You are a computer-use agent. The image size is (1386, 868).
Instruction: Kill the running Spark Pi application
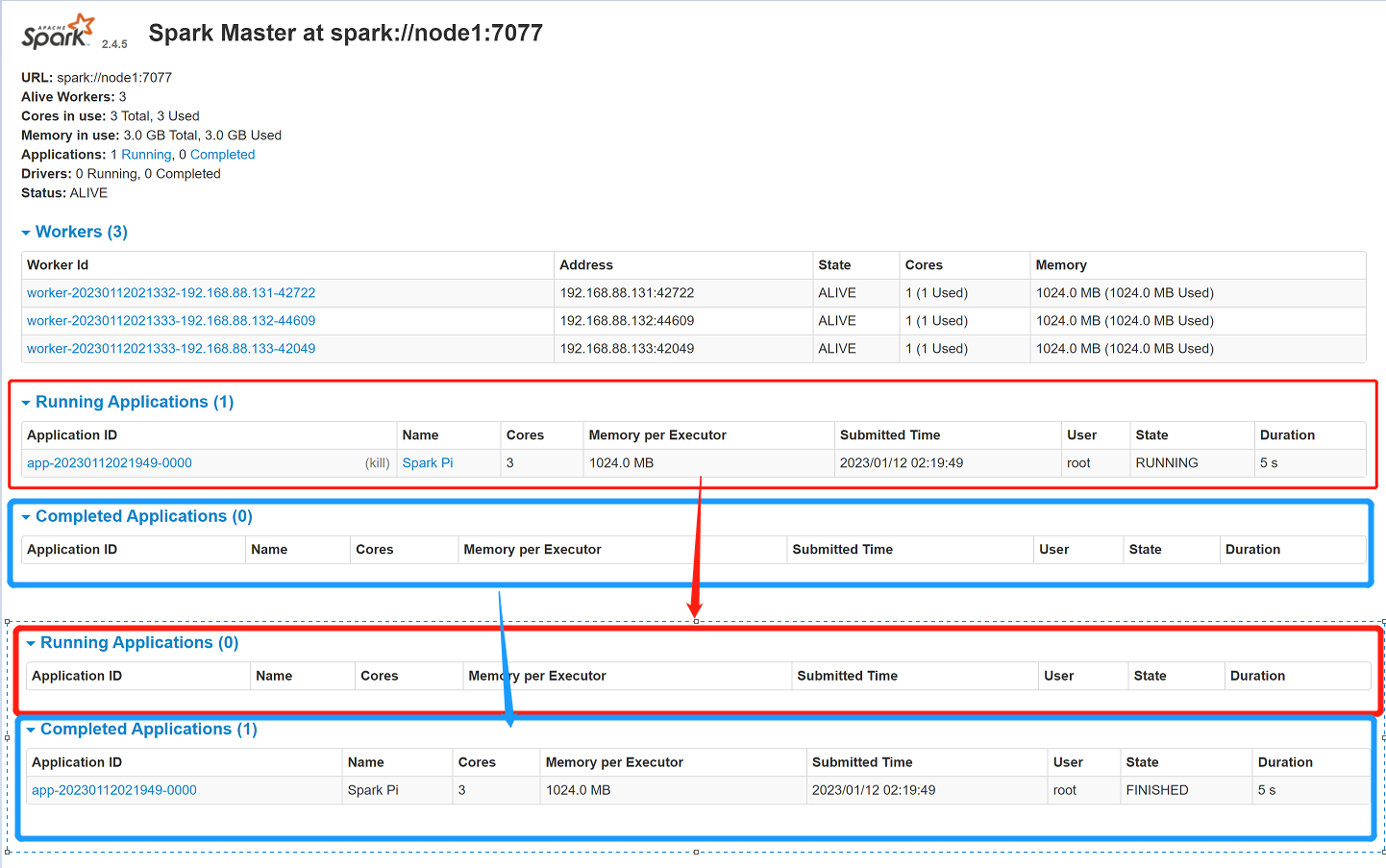[378, 463]
